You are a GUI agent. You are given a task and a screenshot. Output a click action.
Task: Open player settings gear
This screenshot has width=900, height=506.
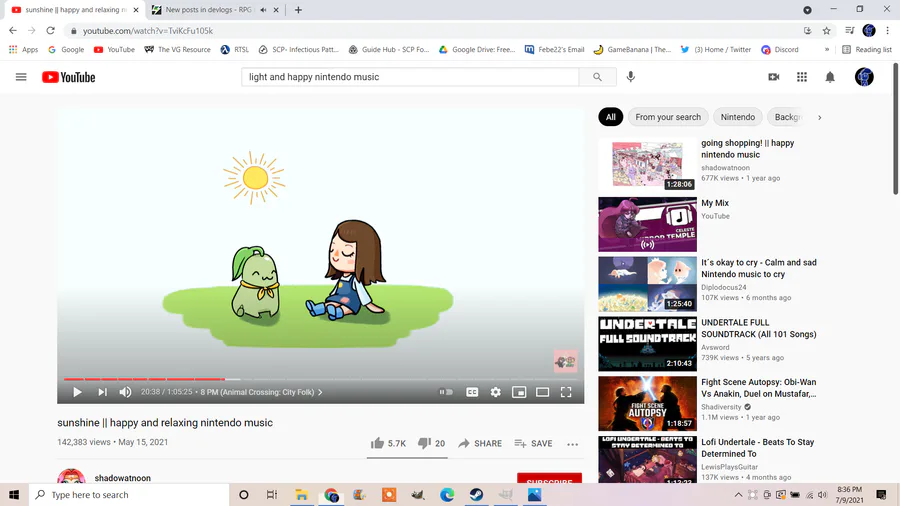click(x=495, y=392)
